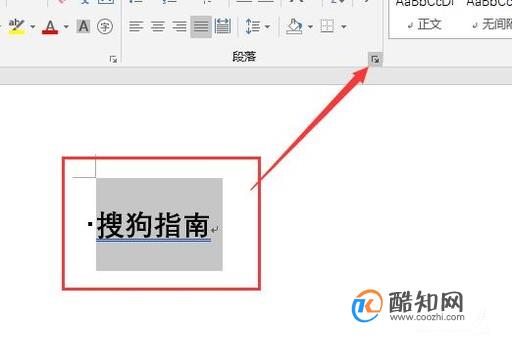The width and height of the screenshot is (512, 360).
Task: Click the selected text 搜狗指南
Action: (153, 225)
